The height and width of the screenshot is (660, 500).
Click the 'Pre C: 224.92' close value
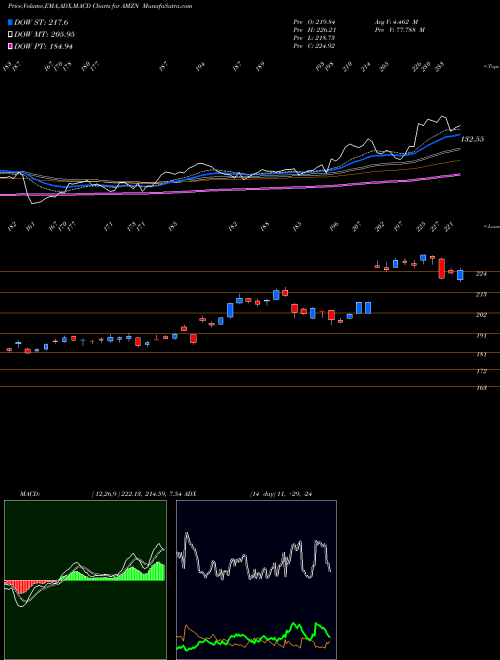[314, 46]
